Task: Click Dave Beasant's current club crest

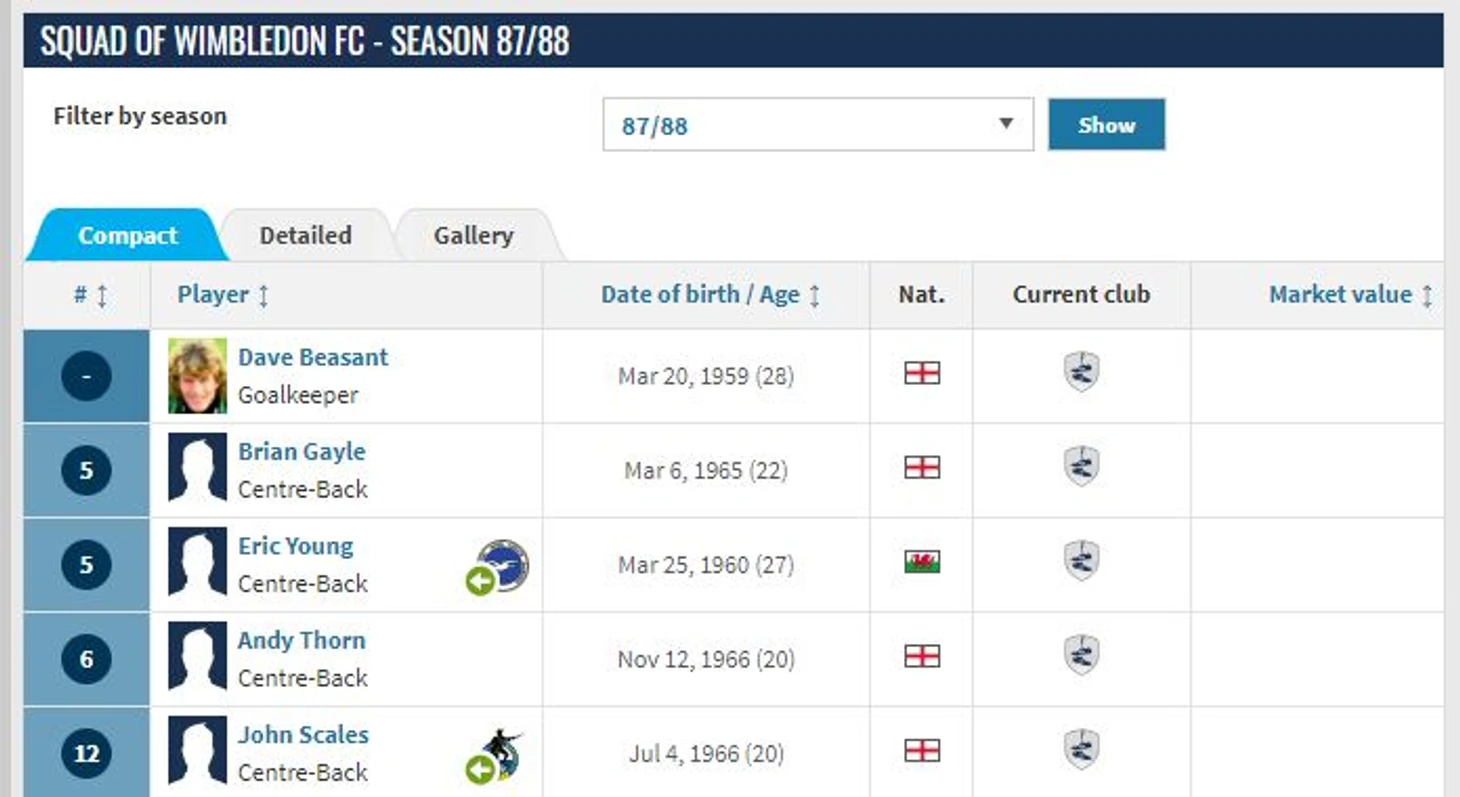Action: 1081,372
